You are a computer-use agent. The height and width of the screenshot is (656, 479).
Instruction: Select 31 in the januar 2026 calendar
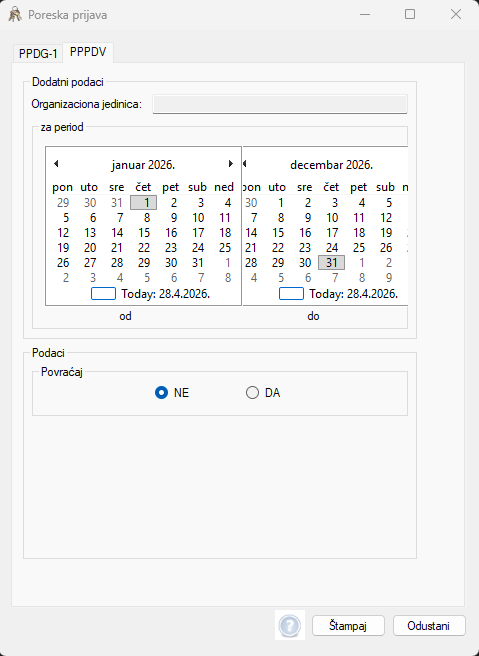coord(198,263)
